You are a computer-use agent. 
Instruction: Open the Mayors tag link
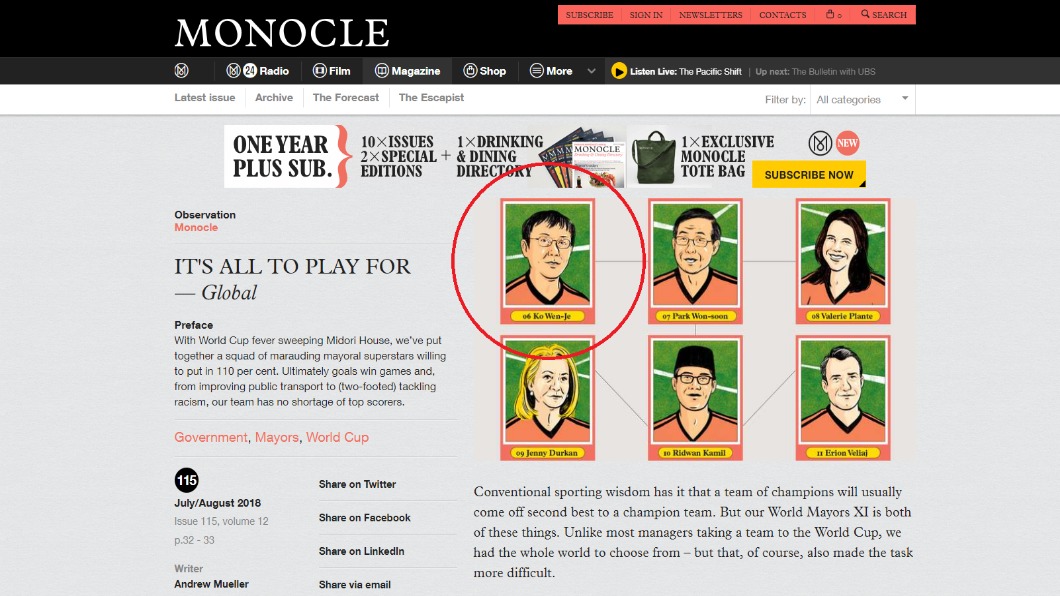276,437
